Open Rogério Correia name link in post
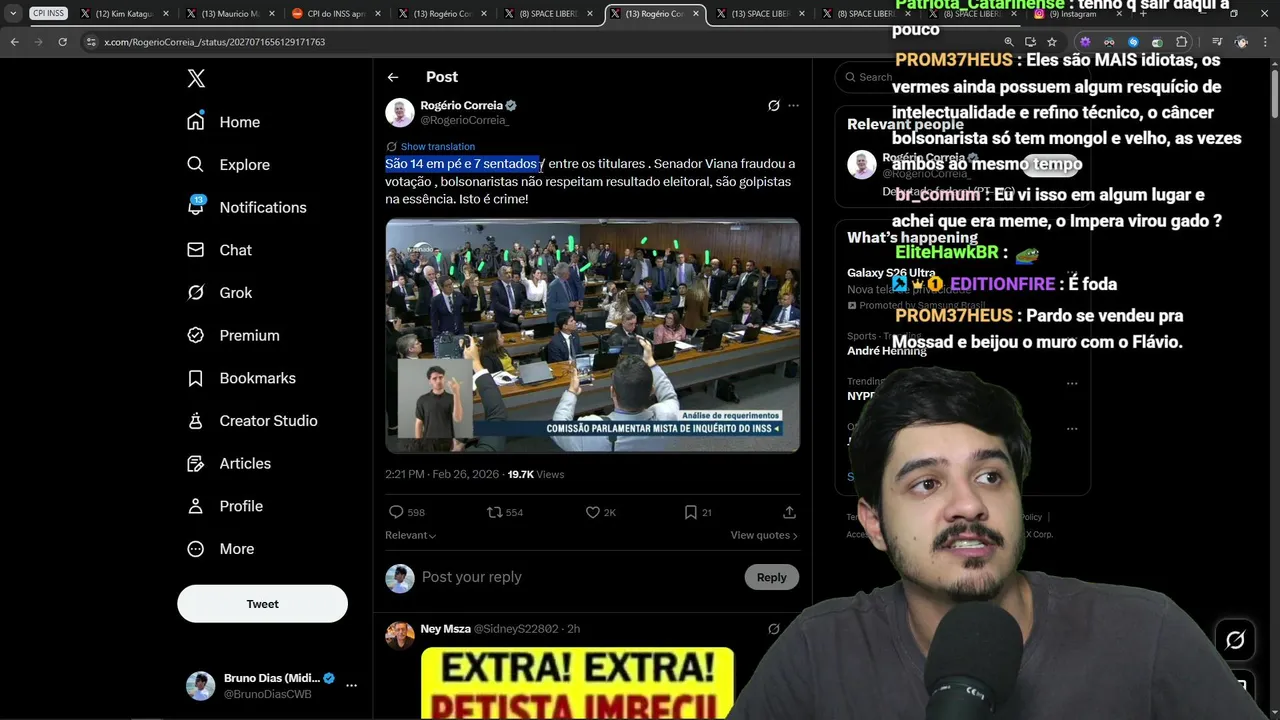The width and height of the screenshot is (1280, 720). (x=461, y=105)
